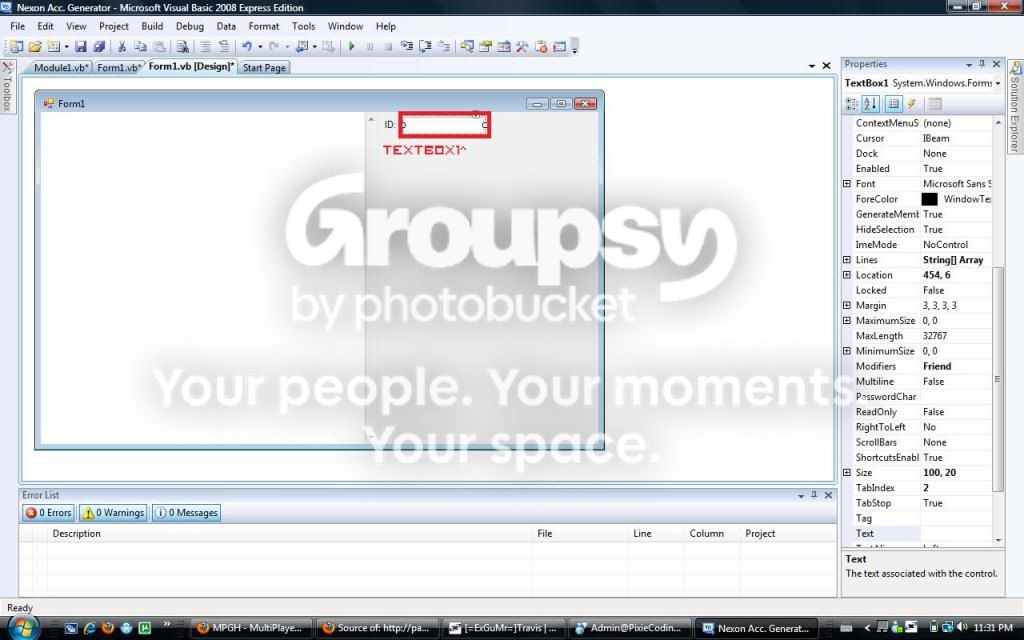Expand the Lines property
1024x640 pixels.
(847, 260)
